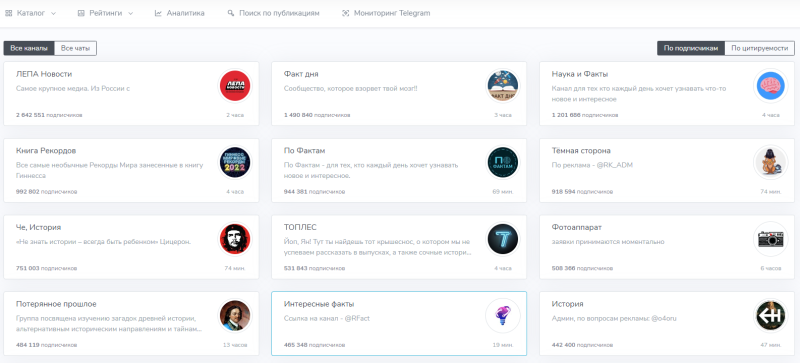
Task: Click the Наука и Факты brain avatar
Action: [770, 86]
